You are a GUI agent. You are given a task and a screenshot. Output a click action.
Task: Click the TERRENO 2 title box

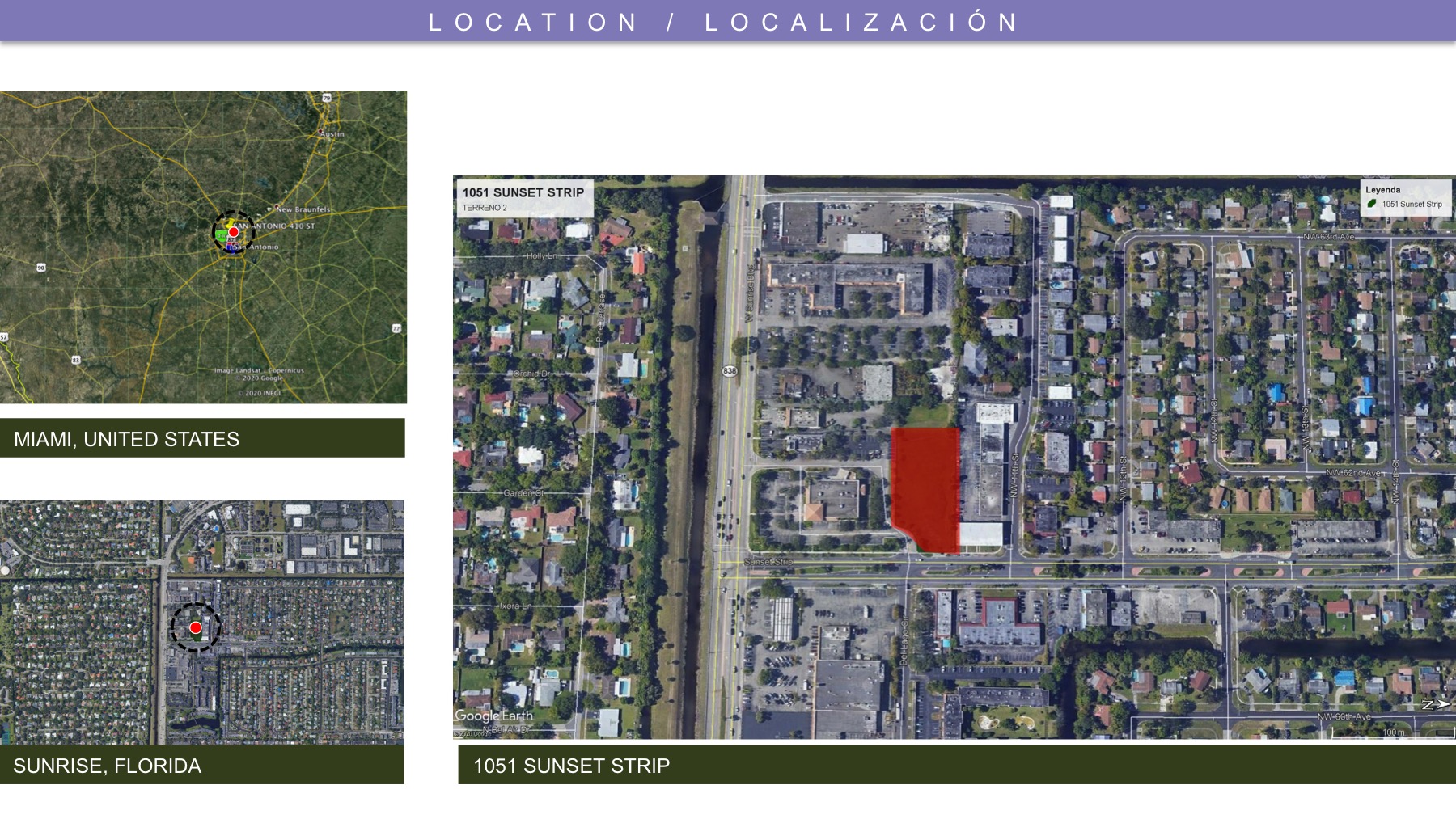click(x=523, y=198)
